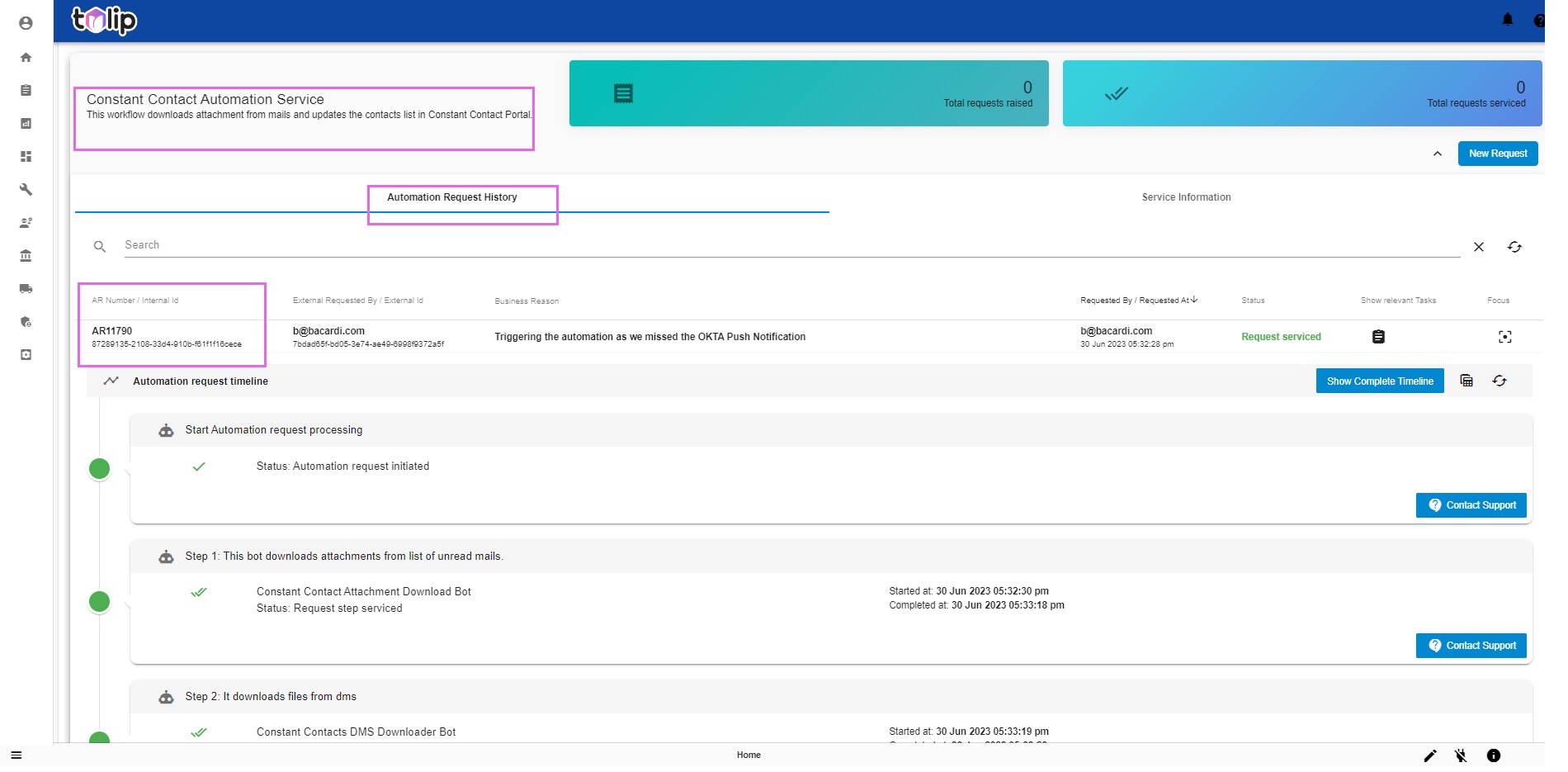Open the bar chart reports sidebar icon

point(26,123)
